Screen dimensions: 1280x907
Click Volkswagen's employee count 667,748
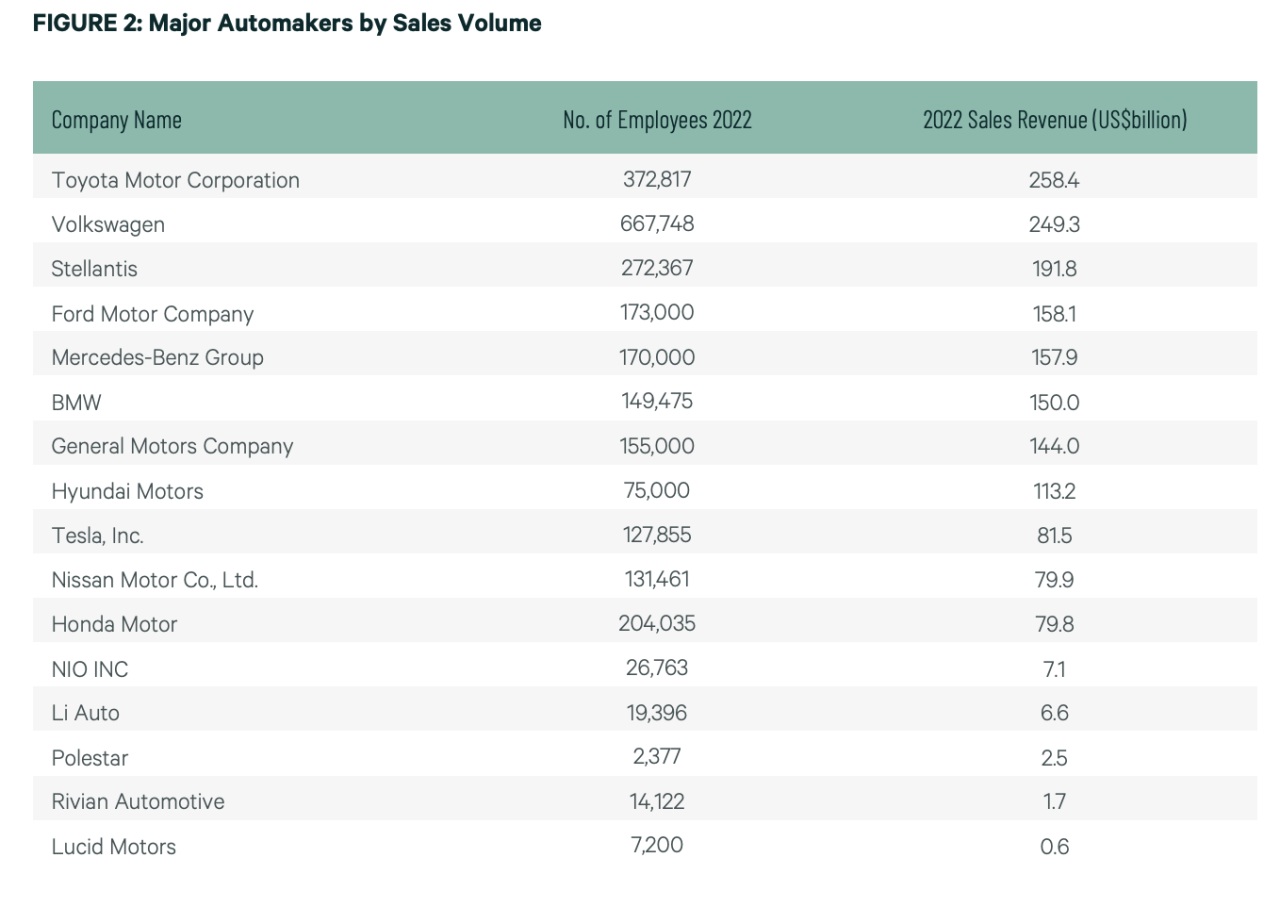coord(657,224)
